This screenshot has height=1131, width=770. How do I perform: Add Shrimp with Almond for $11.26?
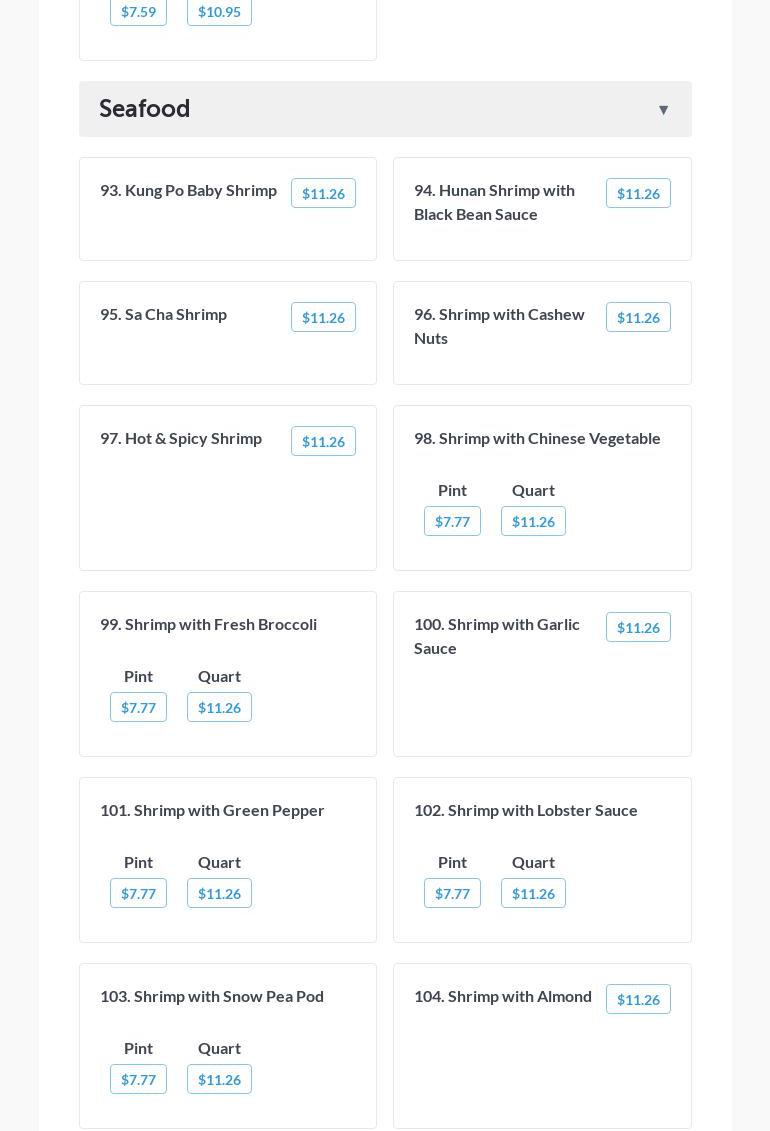click(x=638, y=1000)
